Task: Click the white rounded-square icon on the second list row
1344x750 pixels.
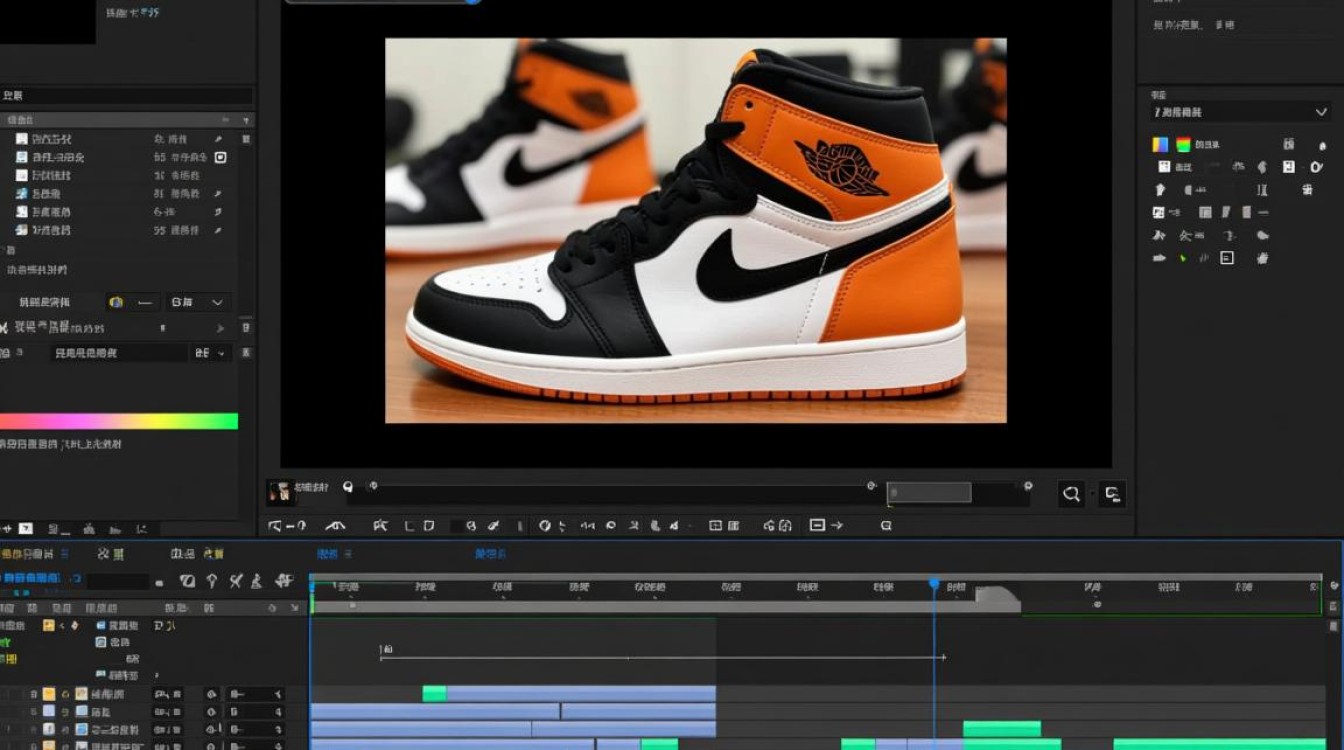Action: coord(221,157)
